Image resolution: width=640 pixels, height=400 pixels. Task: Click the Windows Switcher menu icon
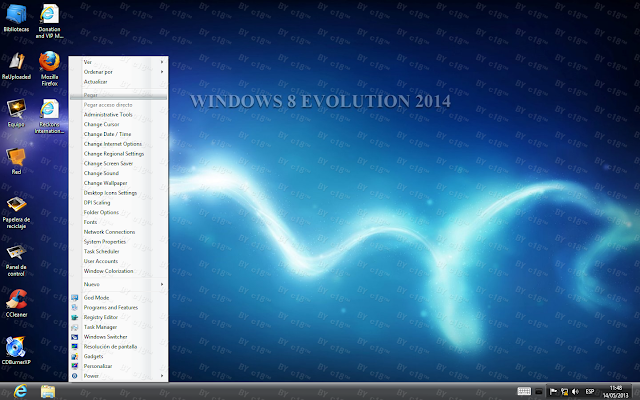pos(75,337)
